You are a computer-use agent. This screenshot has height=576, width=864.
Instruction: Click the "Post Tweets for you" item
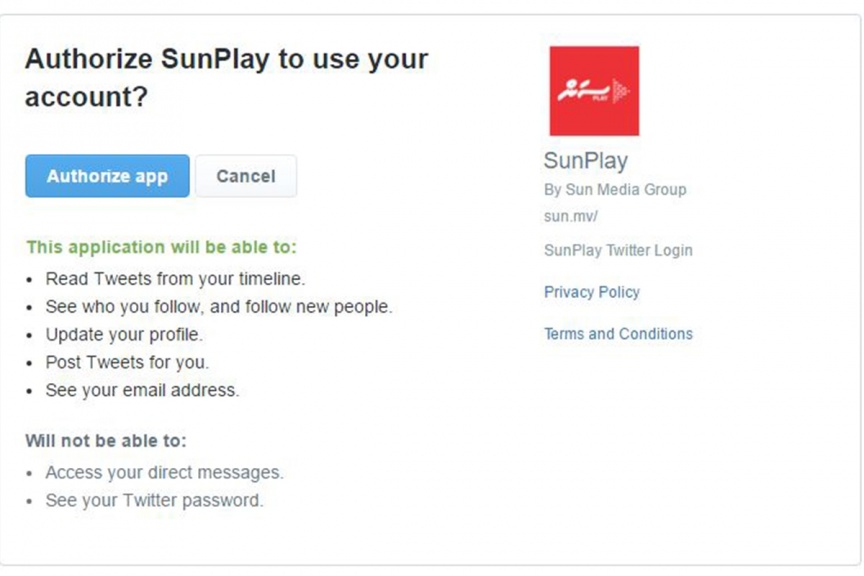pos(127,362)
